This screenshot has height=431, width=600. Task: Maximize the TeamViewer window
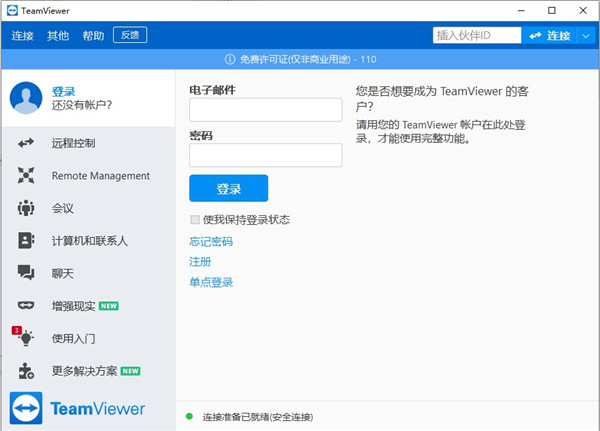(x=552, y=11)
